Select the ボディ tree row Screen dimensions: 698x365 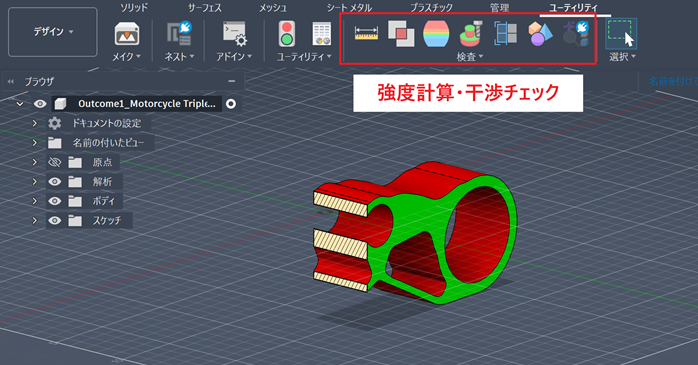pyautogui.click(x=103, y=201)
